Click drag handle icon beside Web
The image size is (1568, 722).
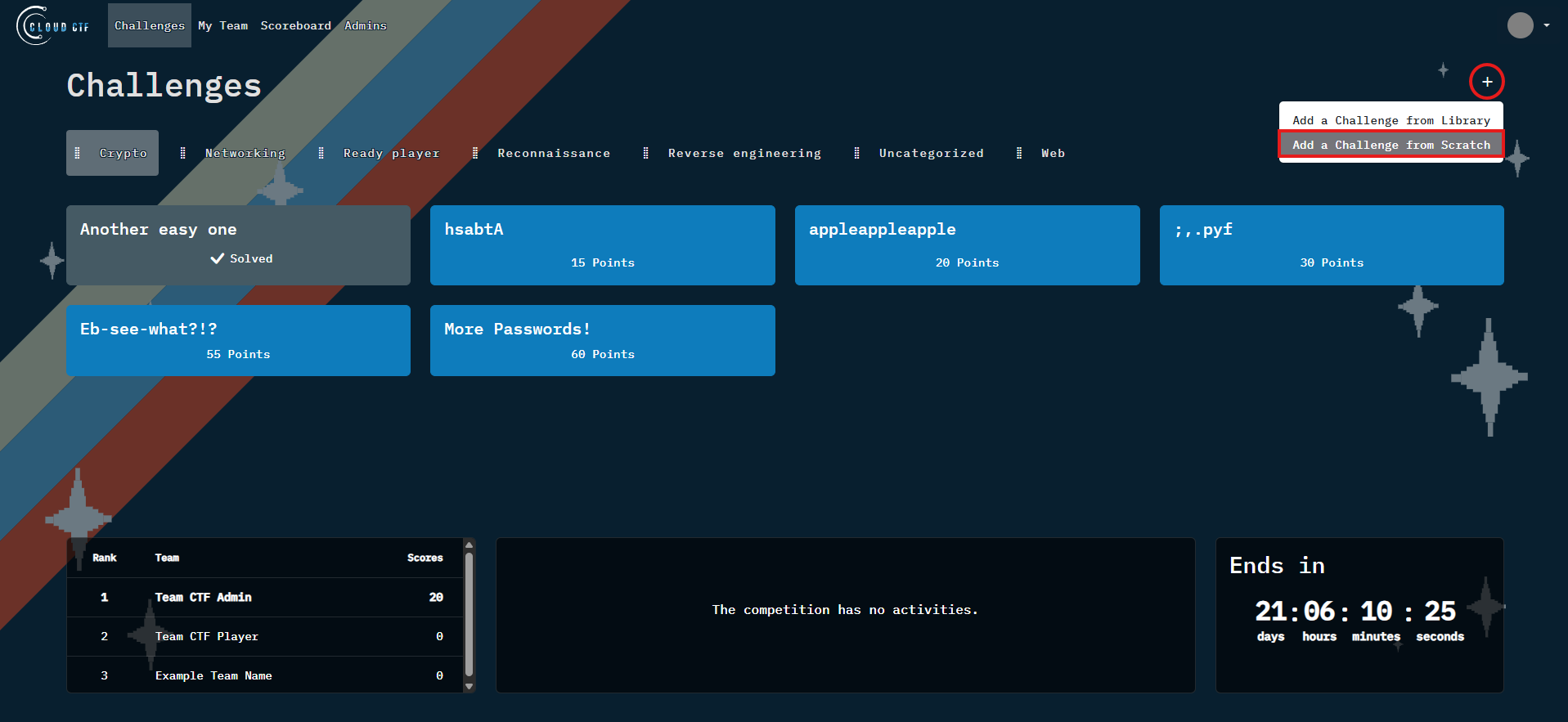point(1019,153)
